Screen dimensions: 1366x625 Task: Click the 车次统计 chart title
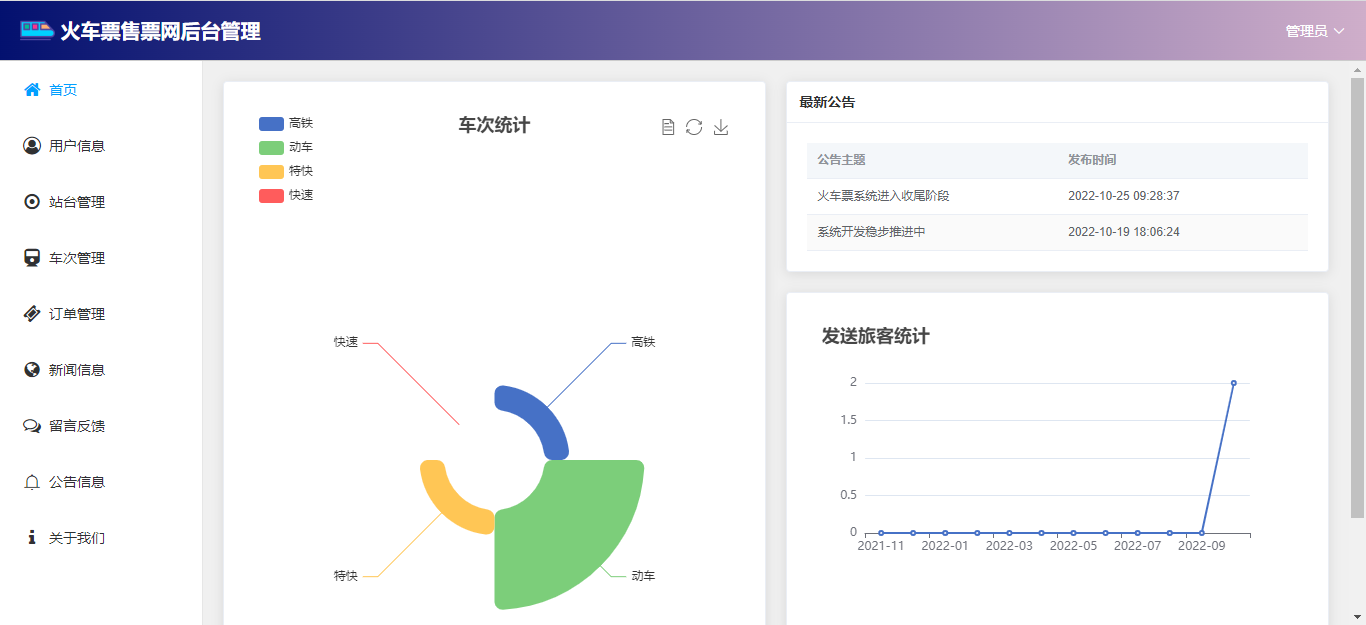(494, 125)
